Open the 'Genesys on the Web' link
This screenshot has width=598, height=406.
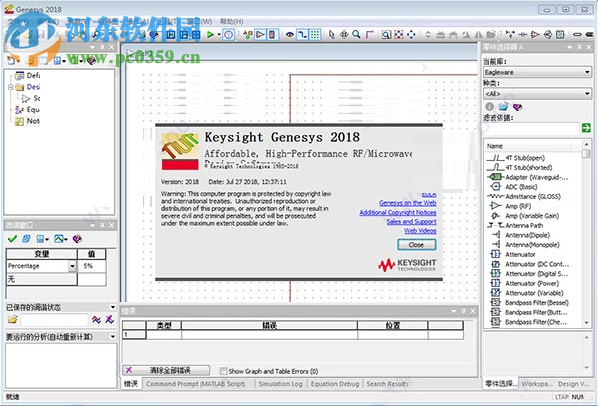(408, 203)
